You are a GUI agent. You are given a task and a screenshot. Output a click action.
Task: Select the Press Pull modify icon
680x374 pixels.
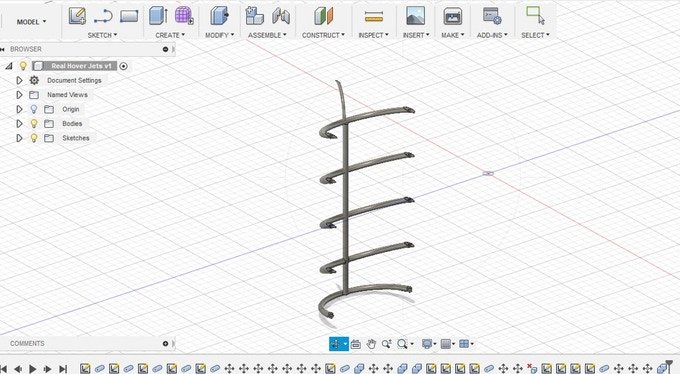[219, 16]
